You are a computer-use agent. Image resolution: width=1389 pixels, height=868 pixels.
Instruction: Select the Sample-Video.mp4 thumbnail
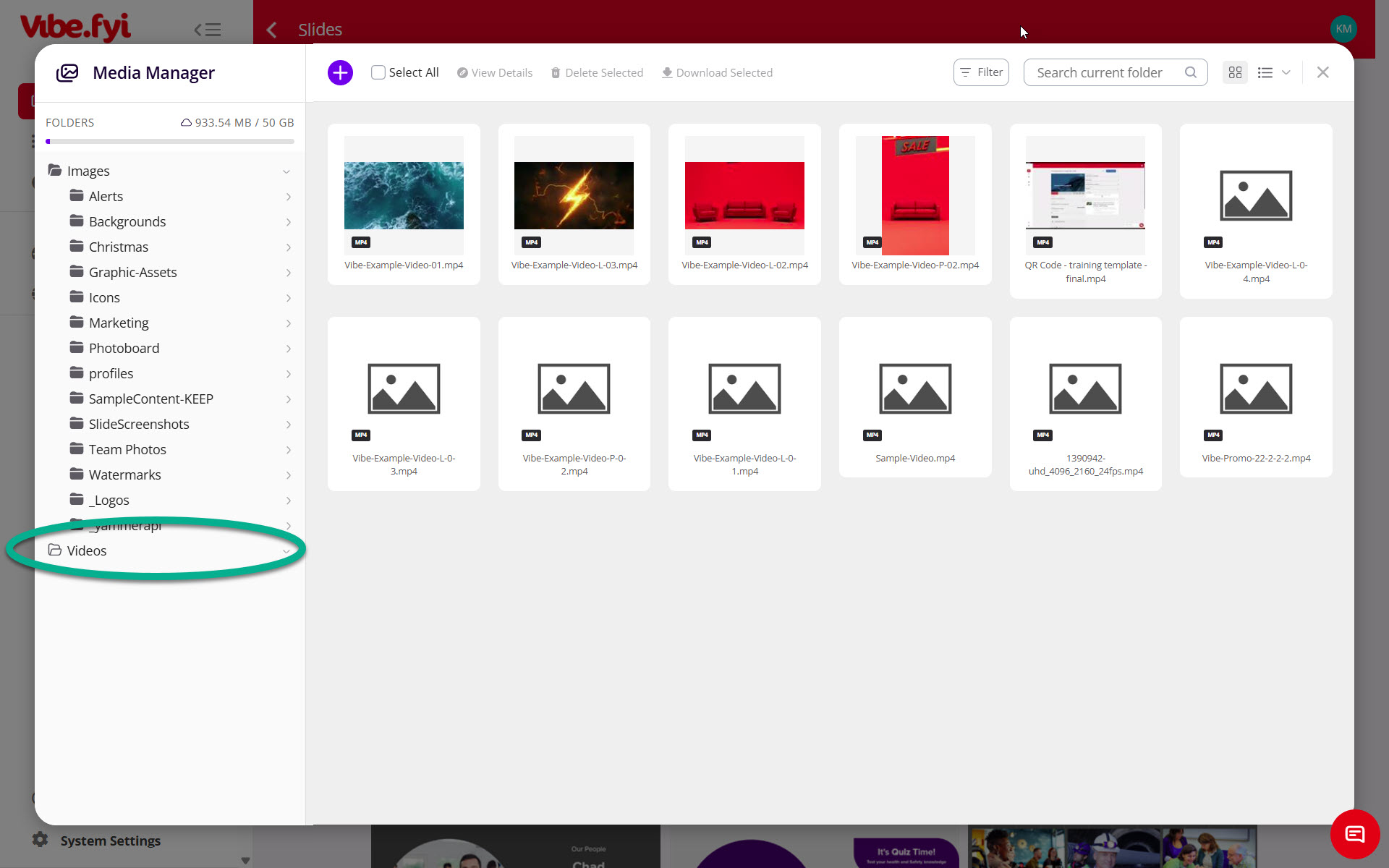(915, 388)
